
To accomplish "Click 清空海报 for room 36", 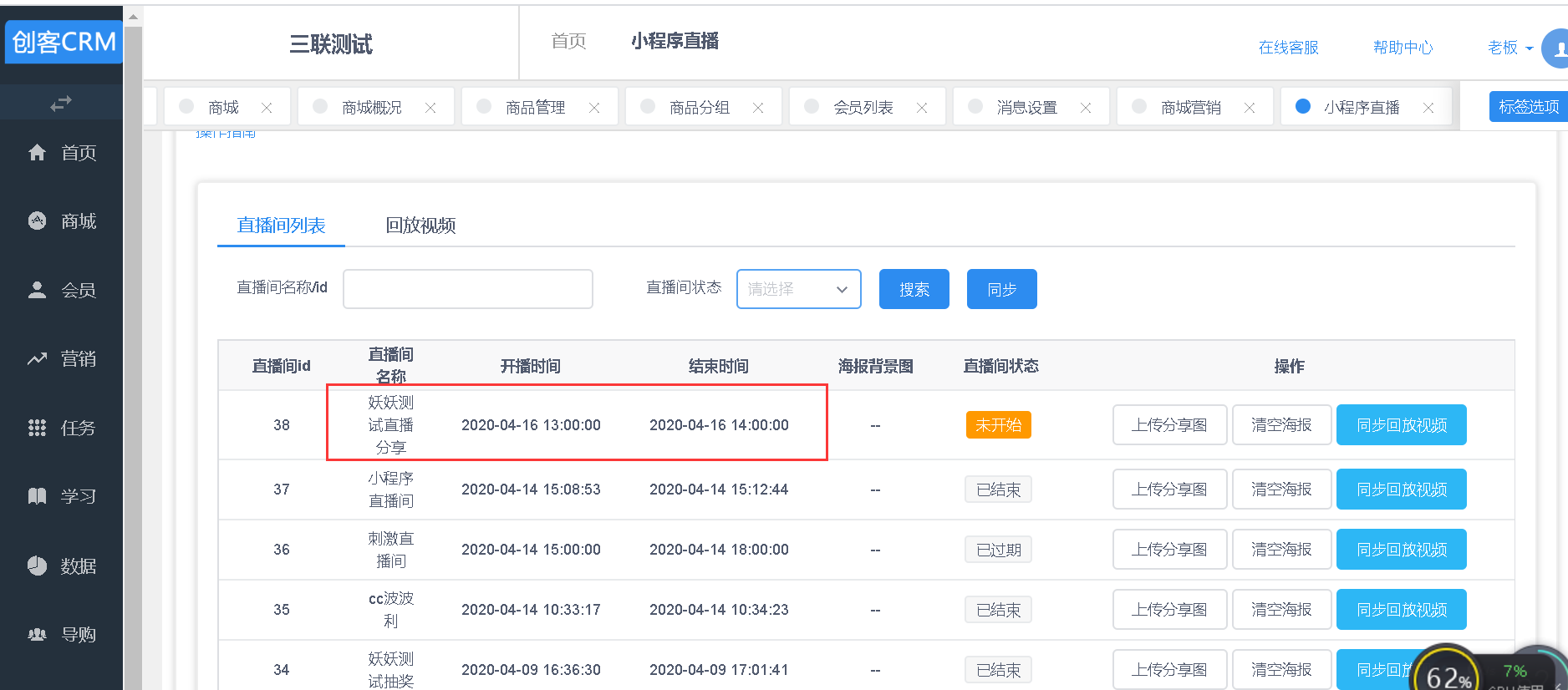I will pyautogui.click(x=1282, y=550).
